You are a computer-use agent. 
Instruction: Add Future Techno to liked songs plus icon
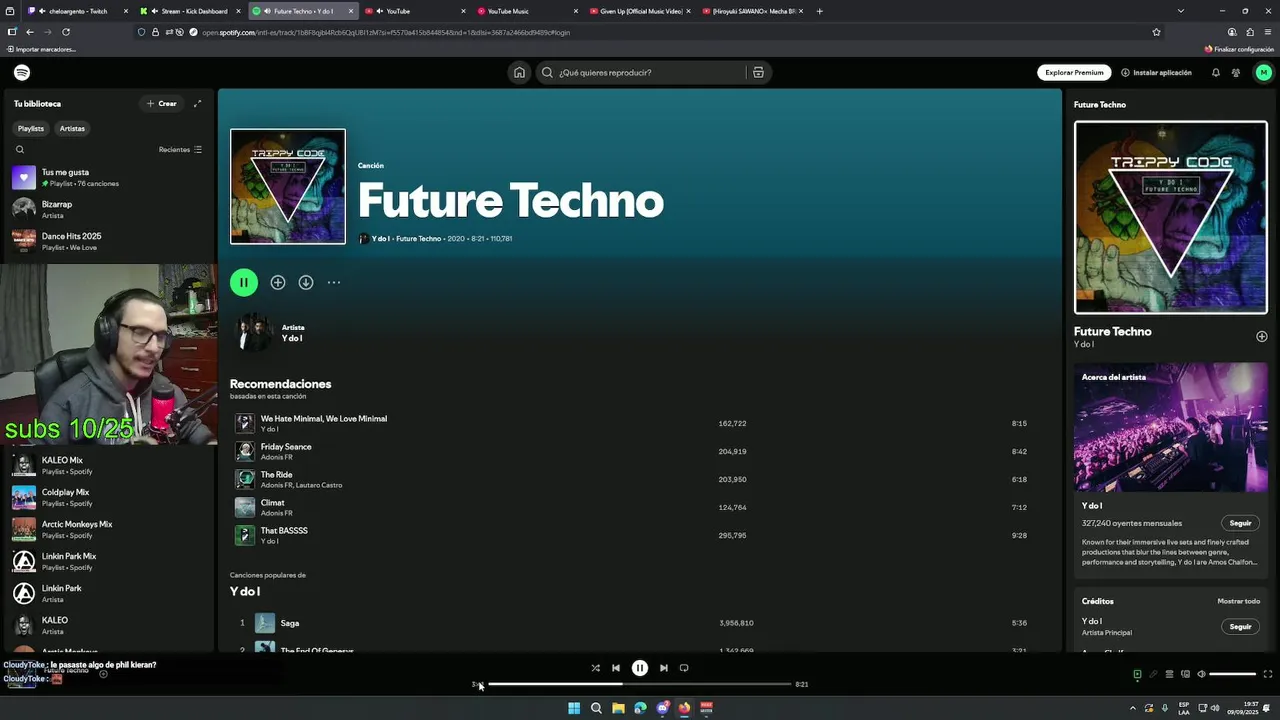coord(278,283)
